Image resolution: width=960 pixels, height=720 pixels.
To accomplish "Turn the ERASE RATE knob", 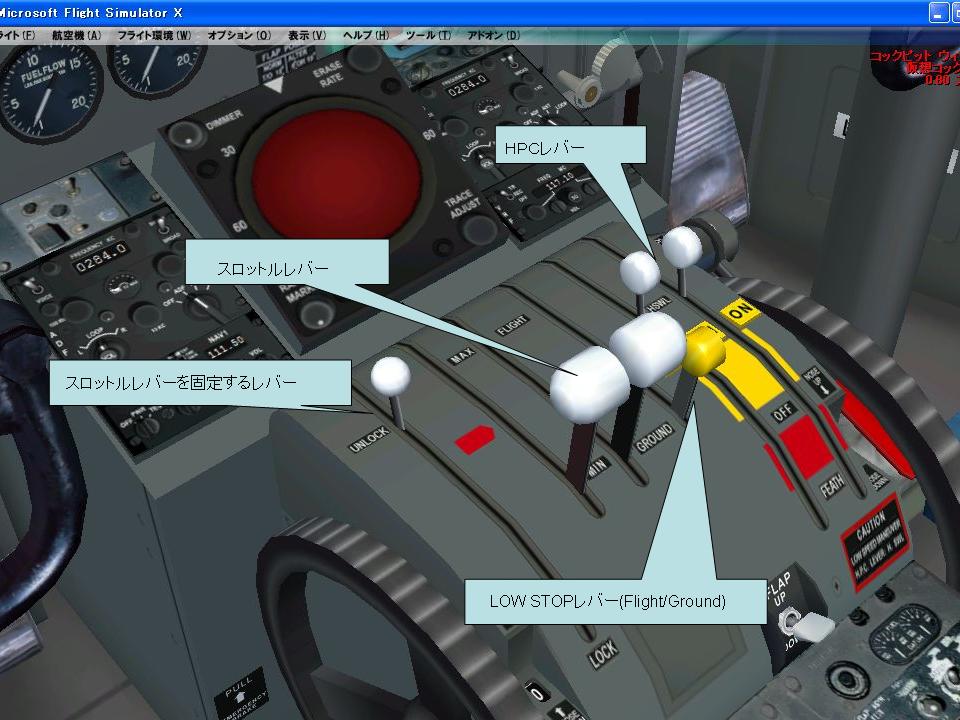I will click(x=366, y=58).
